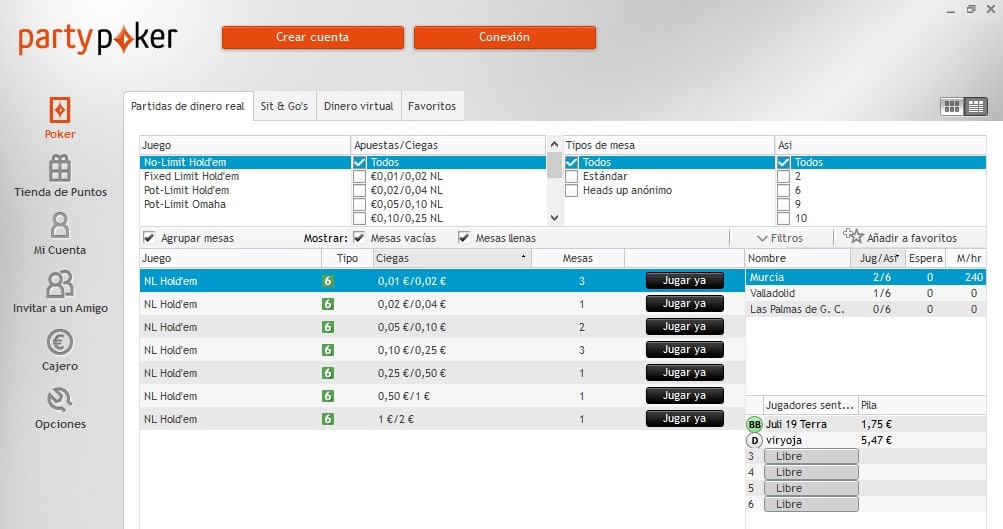Sort by the Jug/Asi column header
This screenshot has width=1003, height=529.
[x=878, y=258]
